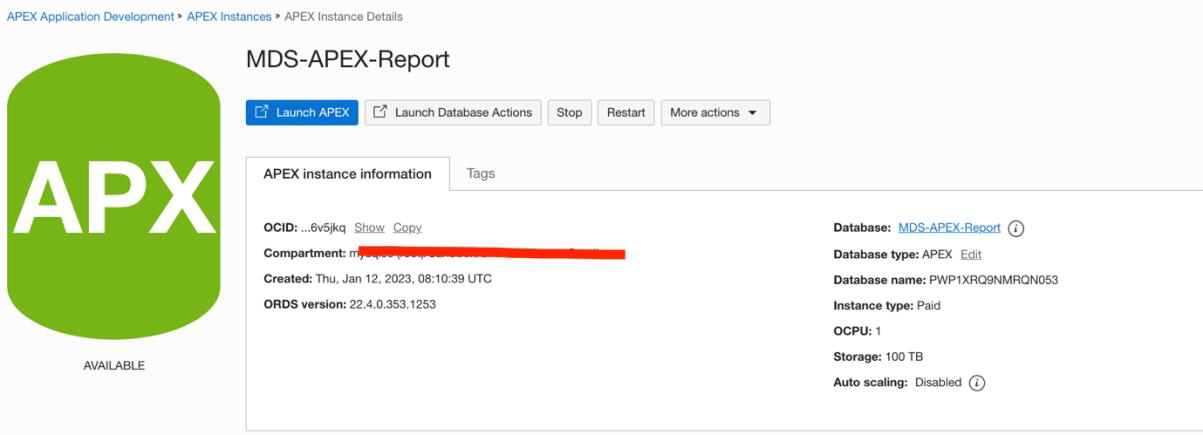Click the Launch APEX button
The height and width of the screenshot is (435, 1203).
click(x=302, y=112)
